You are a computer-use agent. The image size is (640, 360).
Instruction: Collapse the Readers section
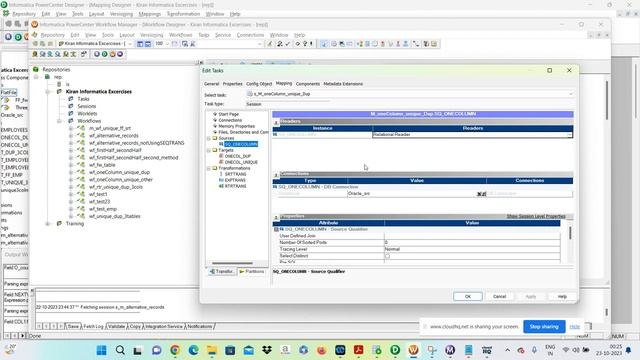[276, 122]
